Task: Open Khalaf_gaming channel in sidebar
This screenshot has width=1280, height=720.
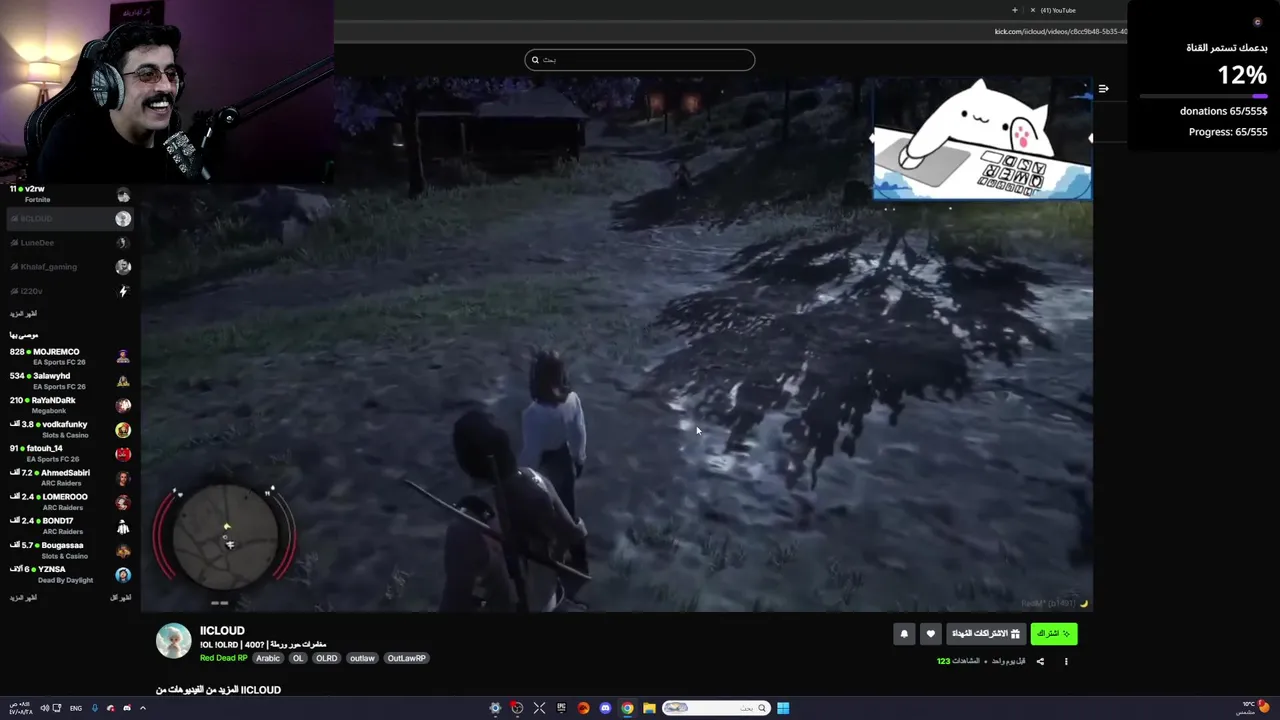Action: tap(70, 267)
